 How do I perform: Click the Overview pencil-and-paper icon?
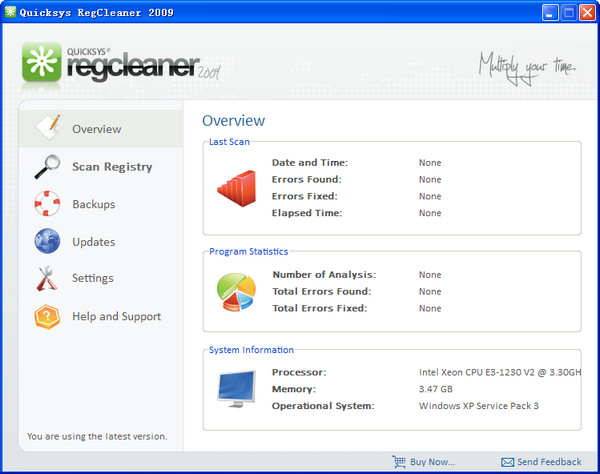coord(48,127)
